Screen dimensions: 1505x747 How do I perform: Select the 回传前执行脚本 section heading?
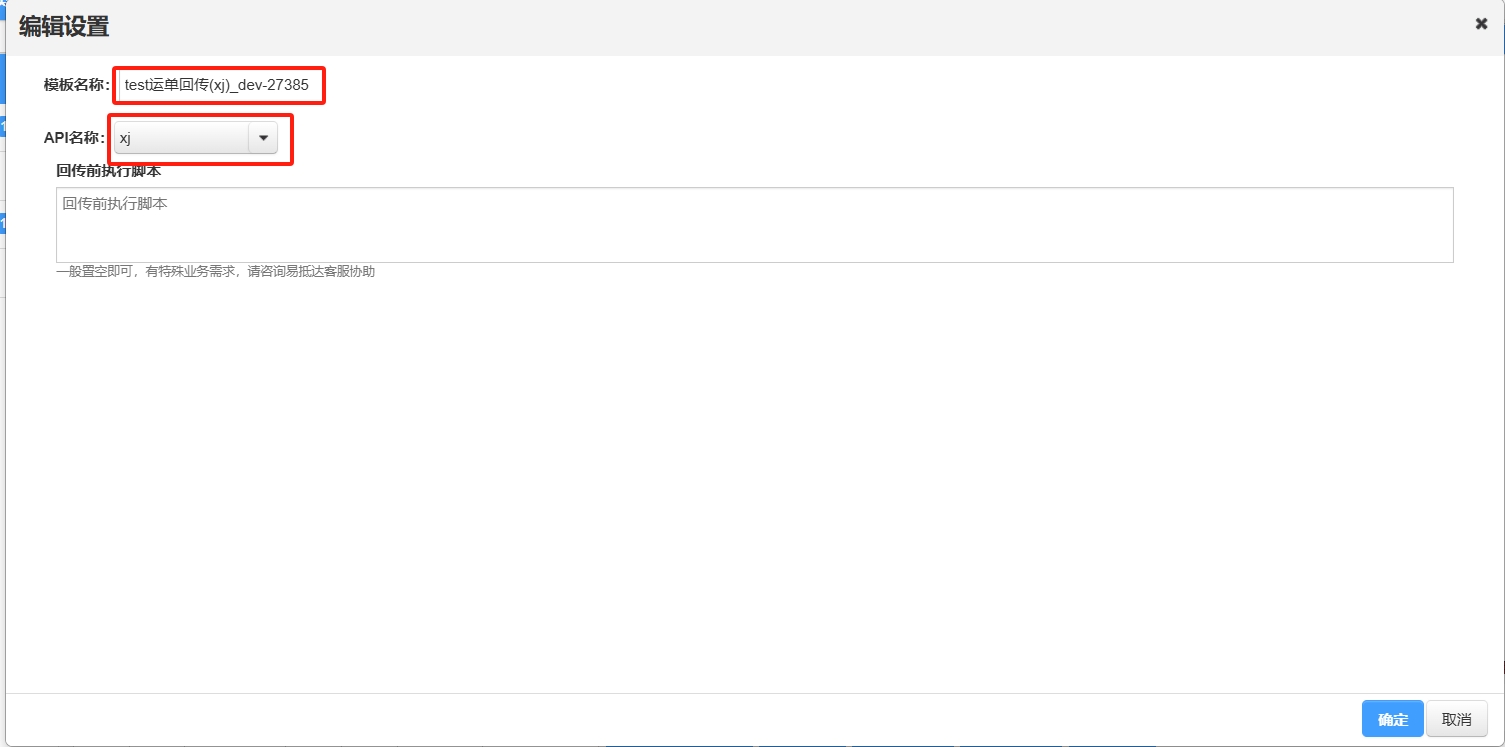click(109, 171)
